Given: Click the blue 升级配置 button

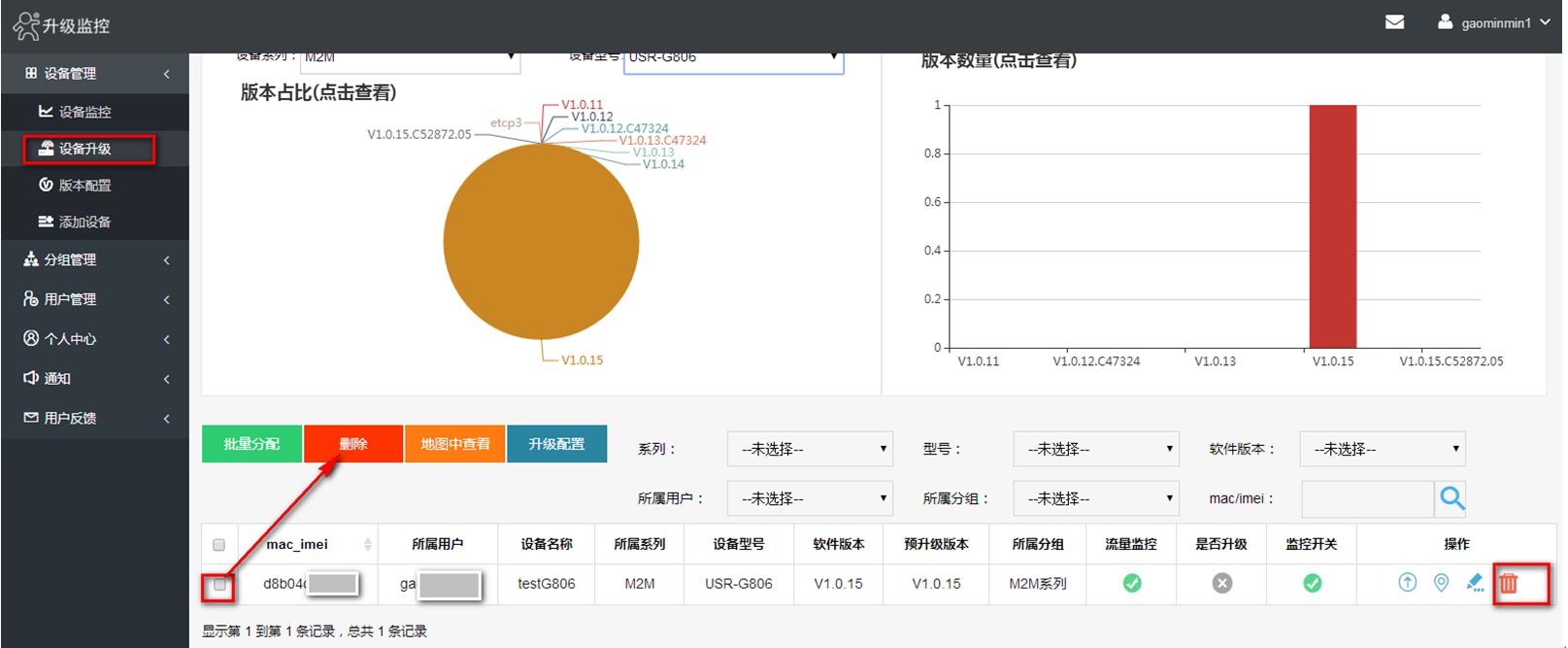Looking at the screenshot, I should (556, 444).
